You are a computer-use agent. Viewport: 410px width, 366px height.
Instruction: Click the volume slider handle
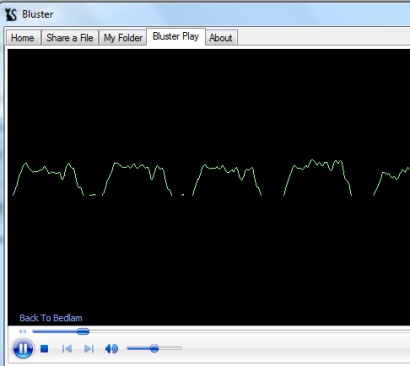point(154,348)
